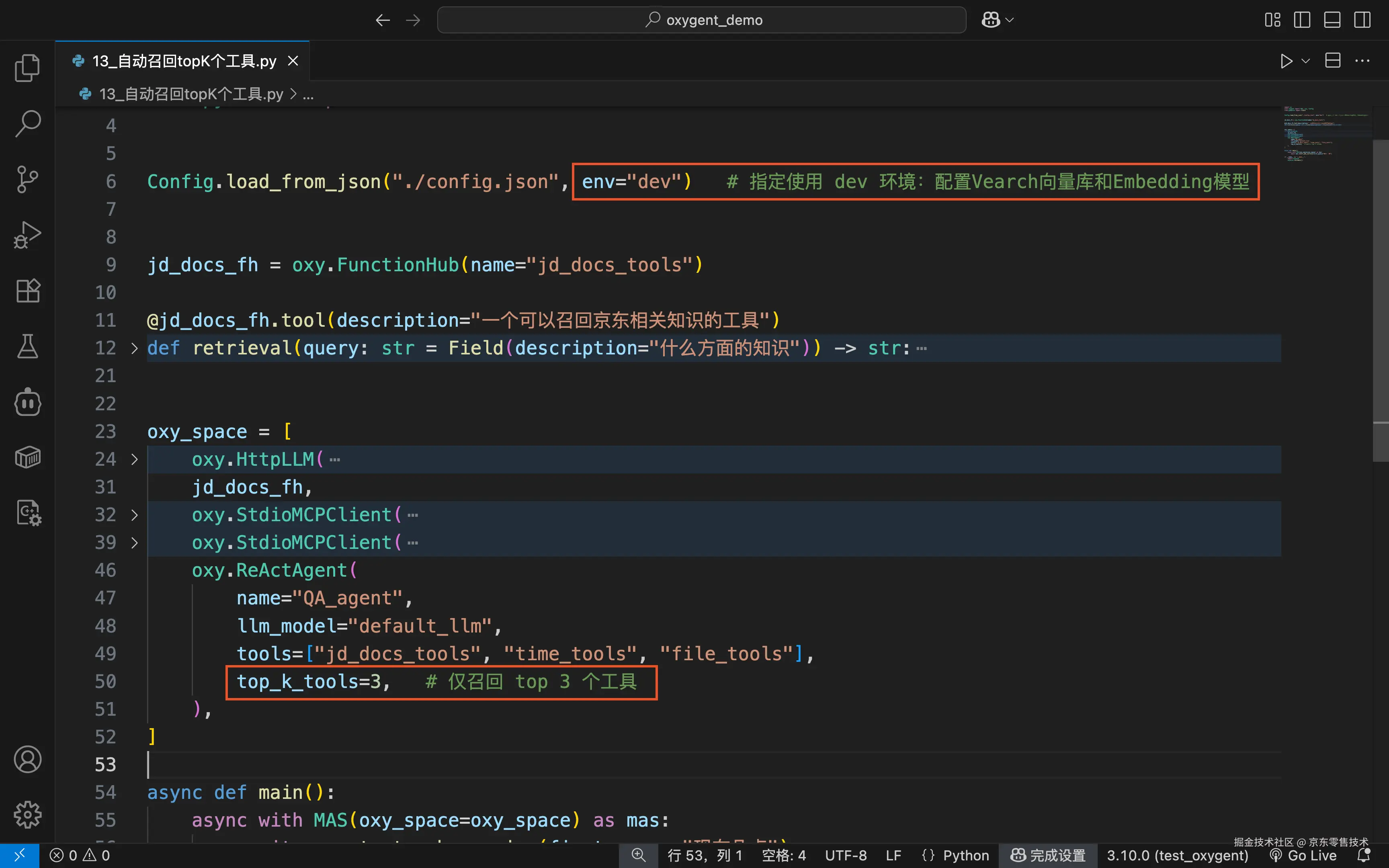Toggle the bottom panel layout button
Image resolution: width=1389 pixels, height=868 pixels.
tap(1332, 20)
